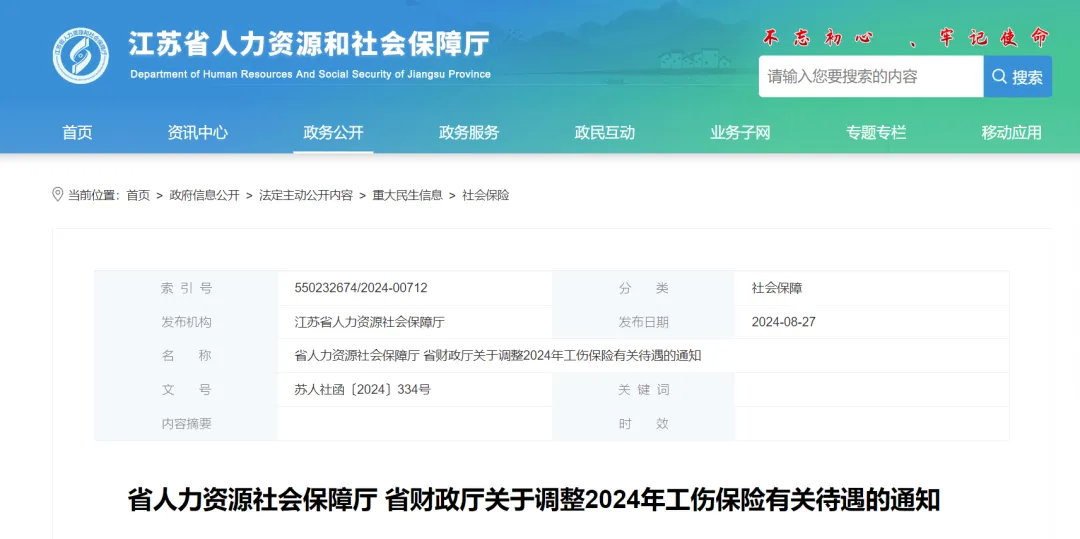1080x539 pixels.
Task: Open the 政民互动 navigation item
Action: pos(605,132)
